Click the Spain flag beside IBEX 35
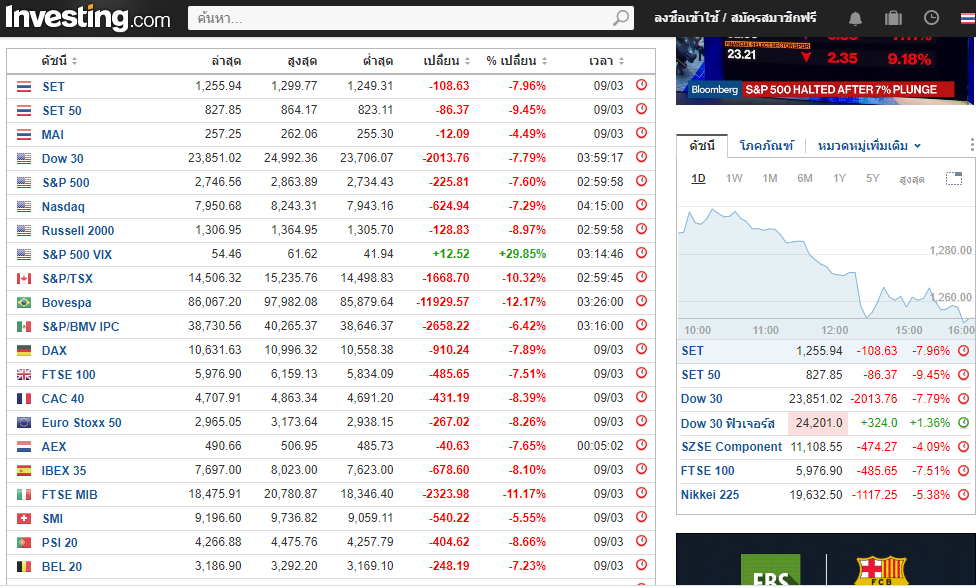This screenshot has height=588, width=976. click(24, 470)
